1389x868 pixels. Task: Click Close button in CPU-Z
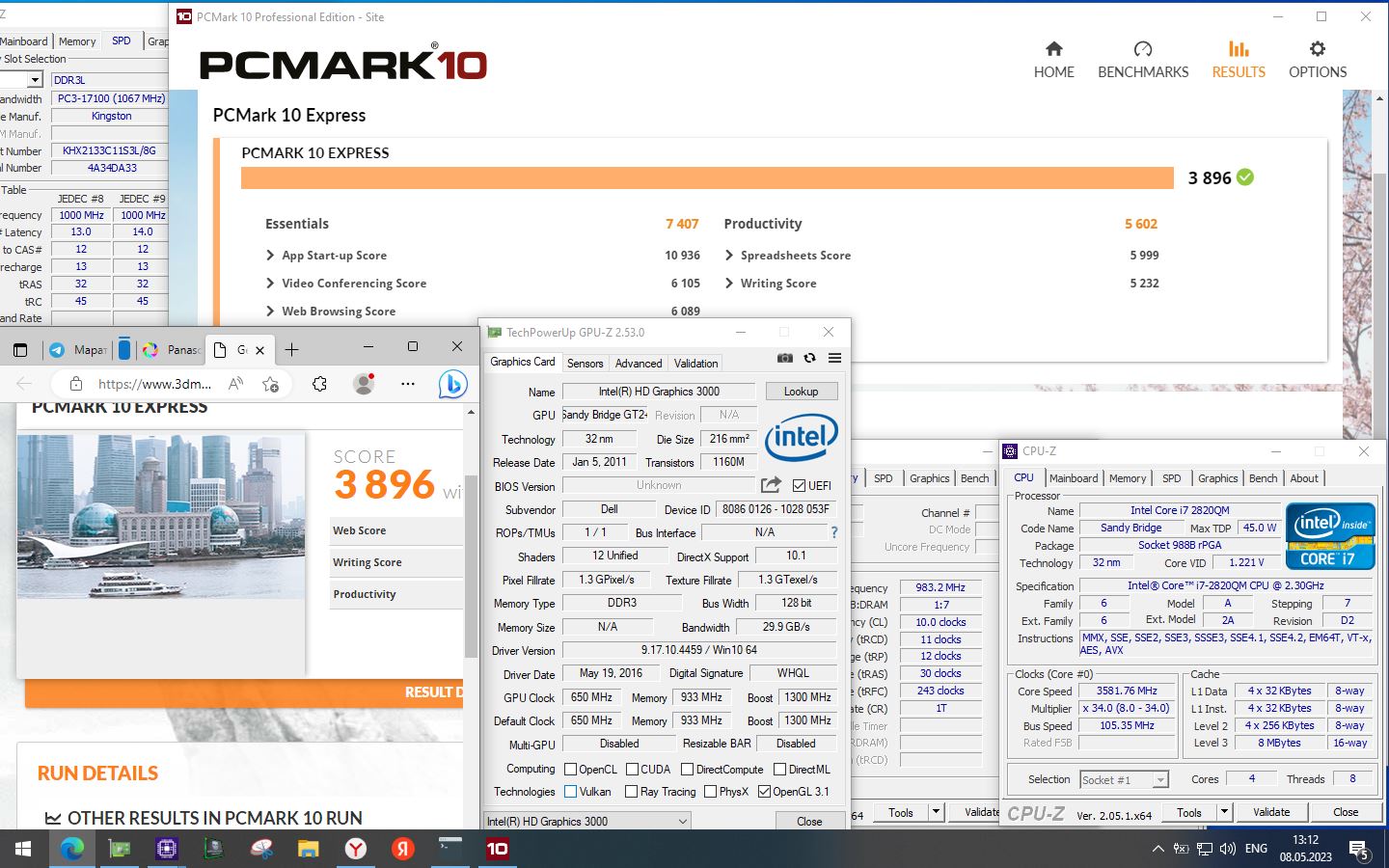[1346, 812]
